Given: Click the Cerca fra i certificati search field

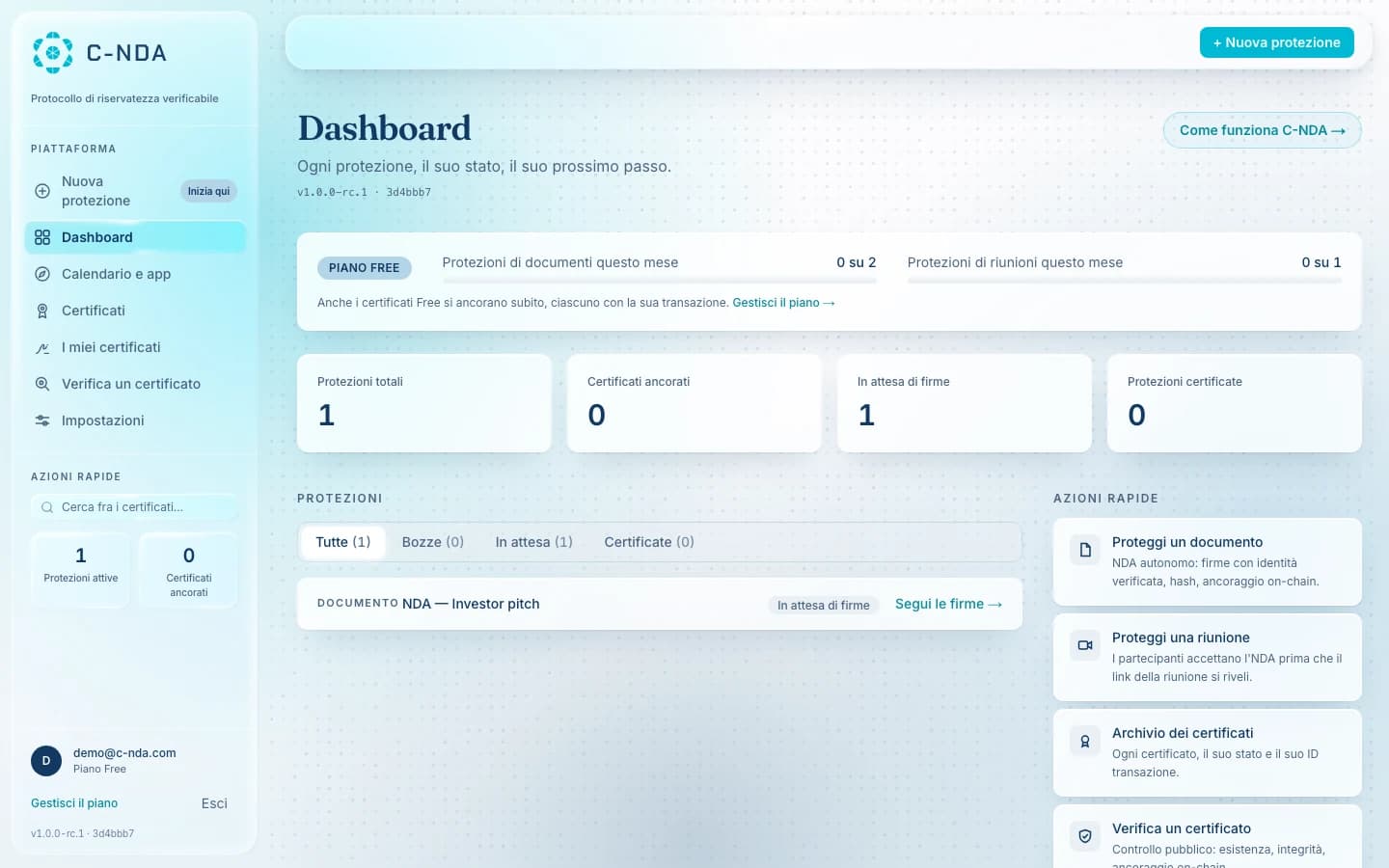Looking at the screenshot, I should pos(134,507).
